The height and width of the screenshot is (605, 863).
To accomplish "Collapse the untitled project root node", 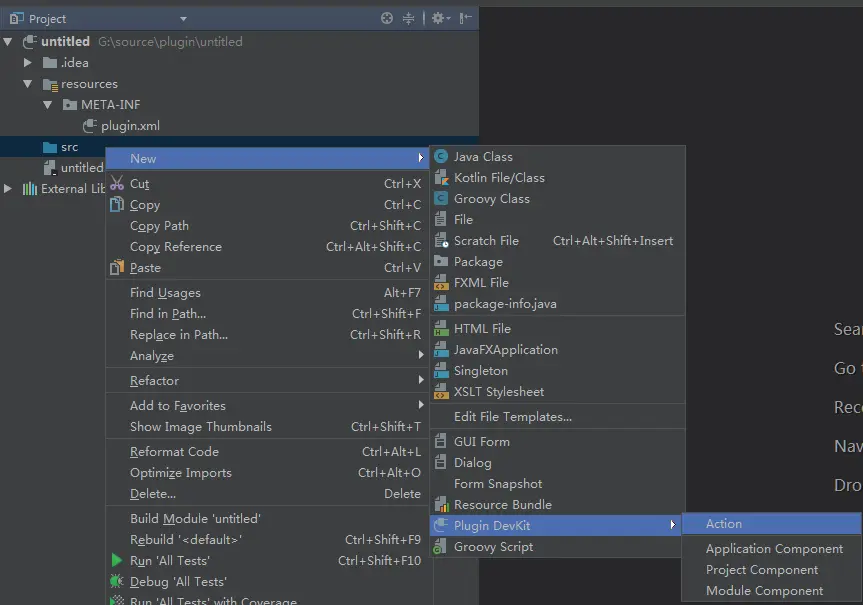I will click(x=8, y=41).
